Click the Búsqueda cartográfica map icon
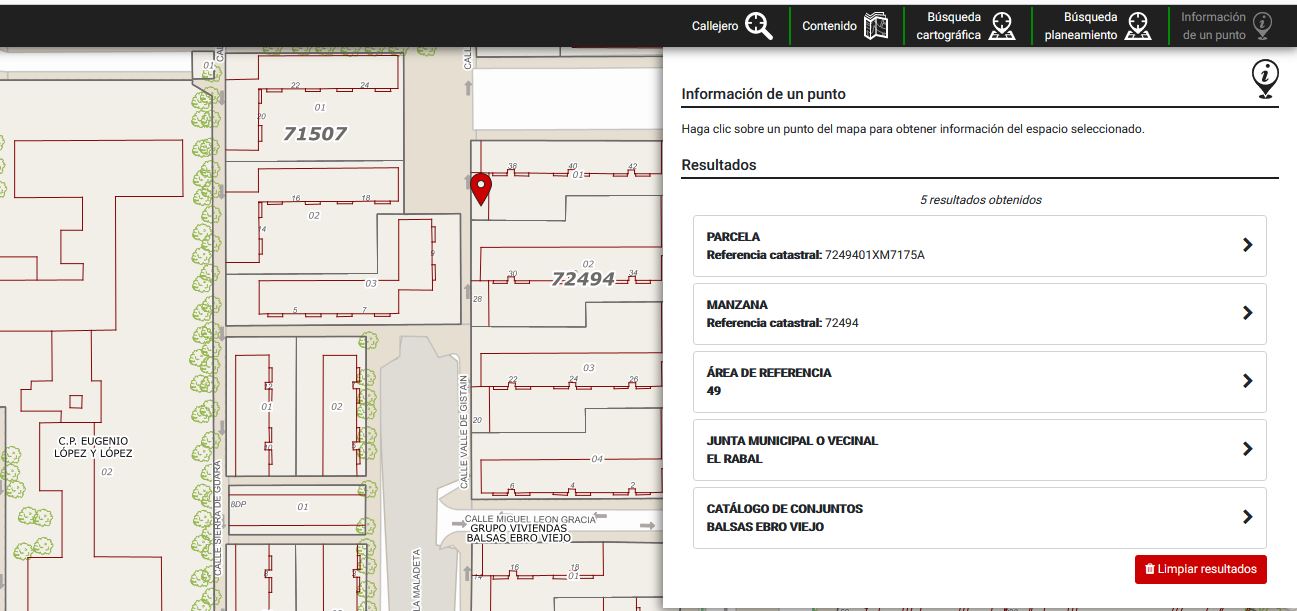The height and width of the screenshot is (611, 1297). tap(1002, 26)
